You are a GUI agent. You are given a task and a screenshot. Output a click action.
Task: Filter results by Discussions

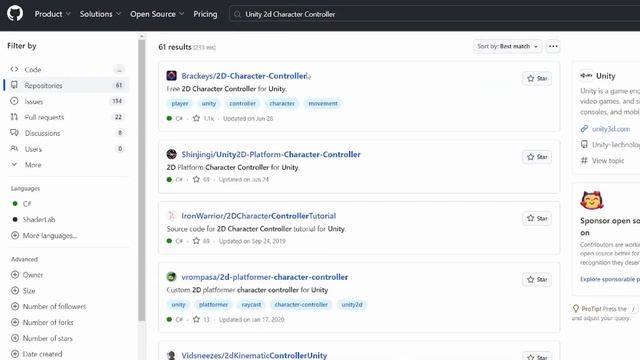pyautogui.click(x=66, y=133)
